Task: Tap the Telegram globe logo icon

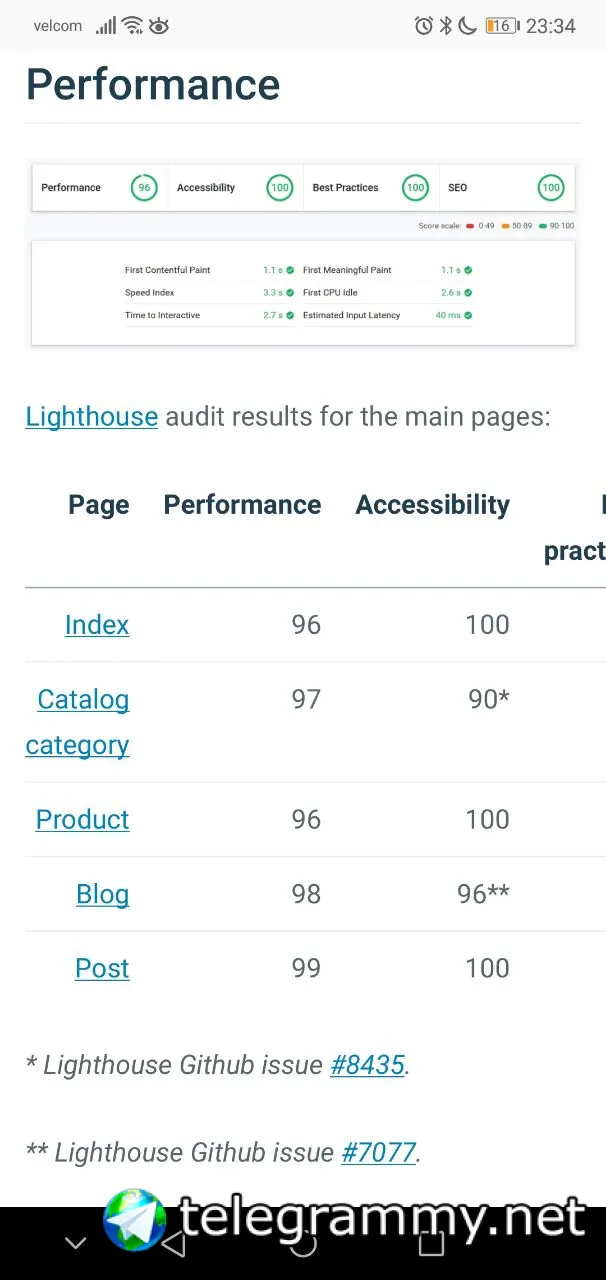Action: point(135,1219)
